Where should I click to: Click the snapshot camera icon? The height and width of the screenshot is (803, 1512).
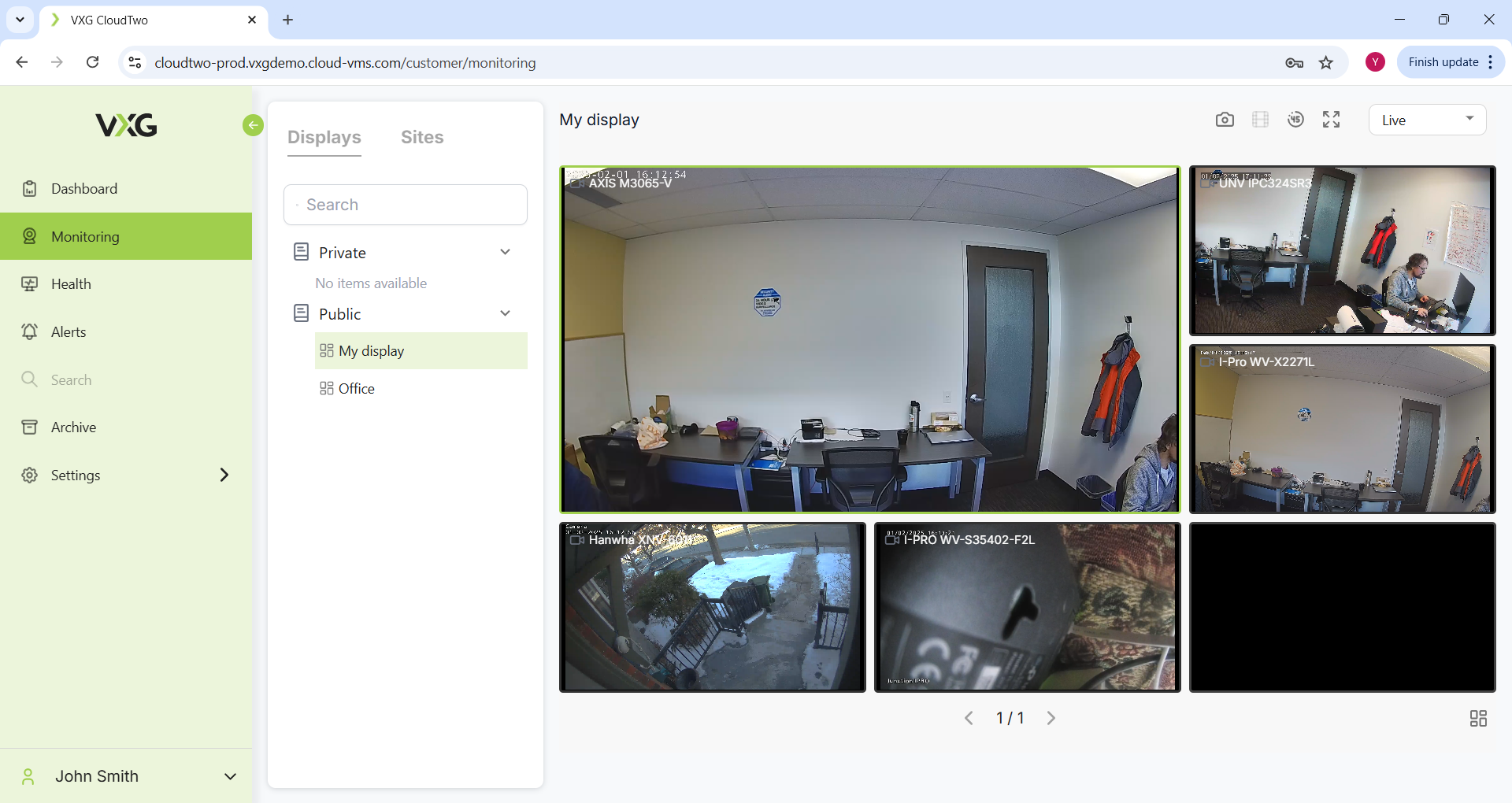1225,120
